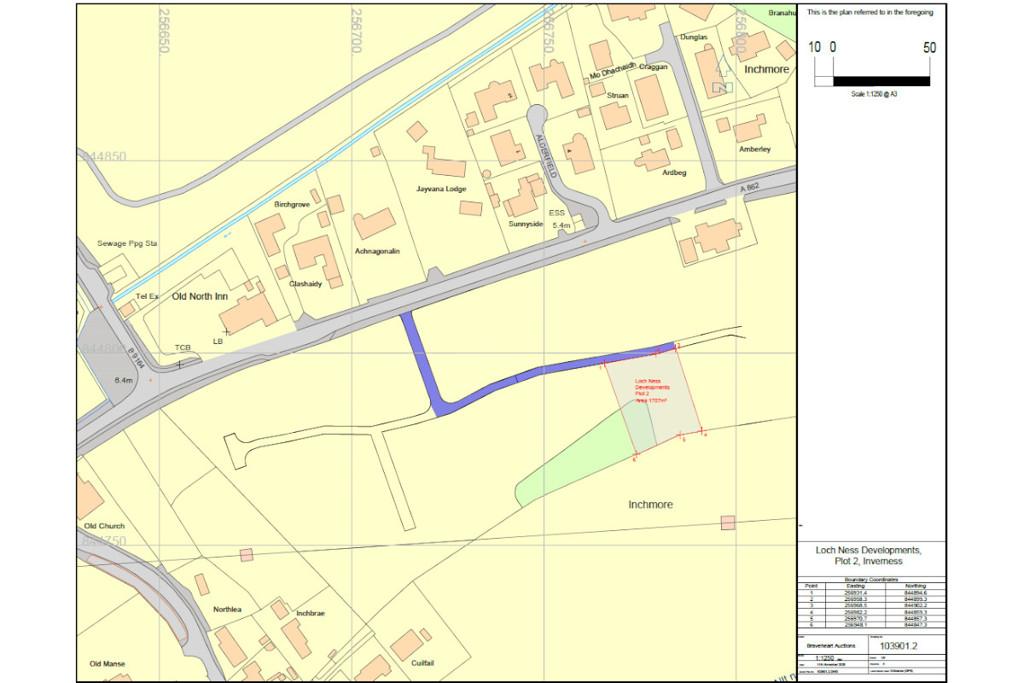The height and width of the screenshot is (683, 1024).
Task: Select the Boundary Coordinates table
Action: click(871, 603)
